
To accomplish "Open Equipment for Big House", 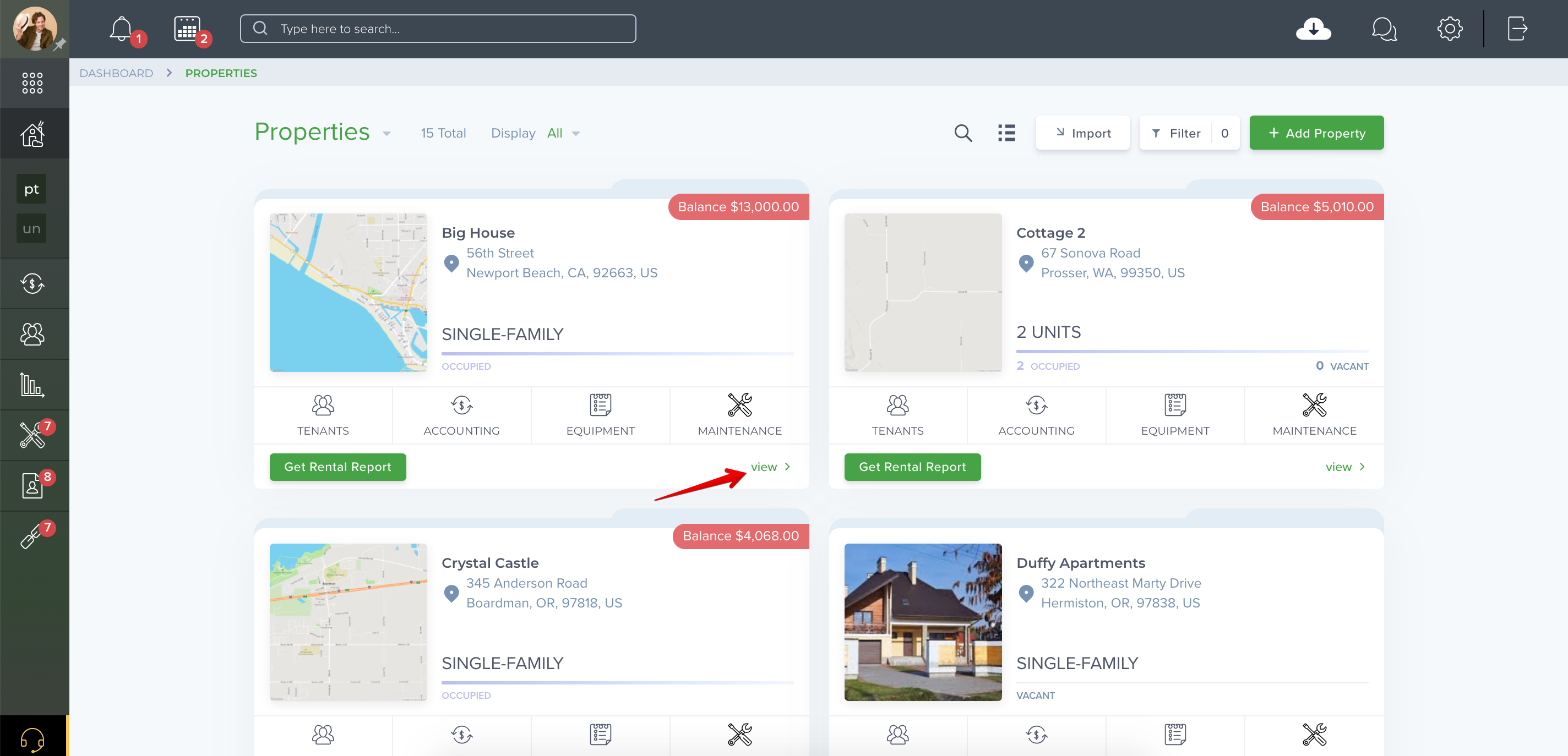I will [600, 415].
